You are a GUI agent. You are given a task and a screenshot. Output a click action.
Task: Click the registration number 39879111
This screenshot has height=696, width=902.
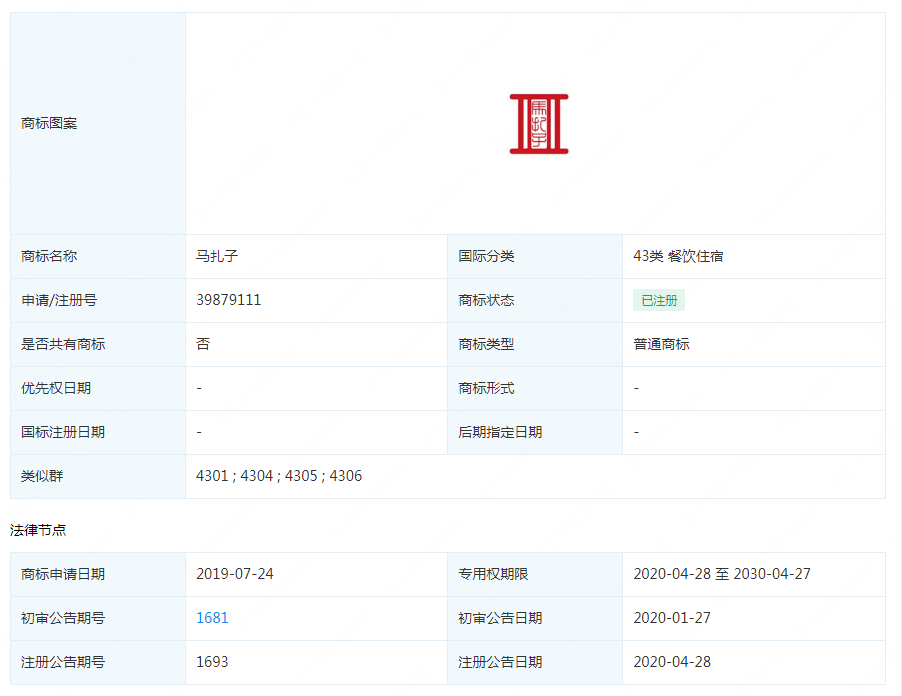[229, 300]
